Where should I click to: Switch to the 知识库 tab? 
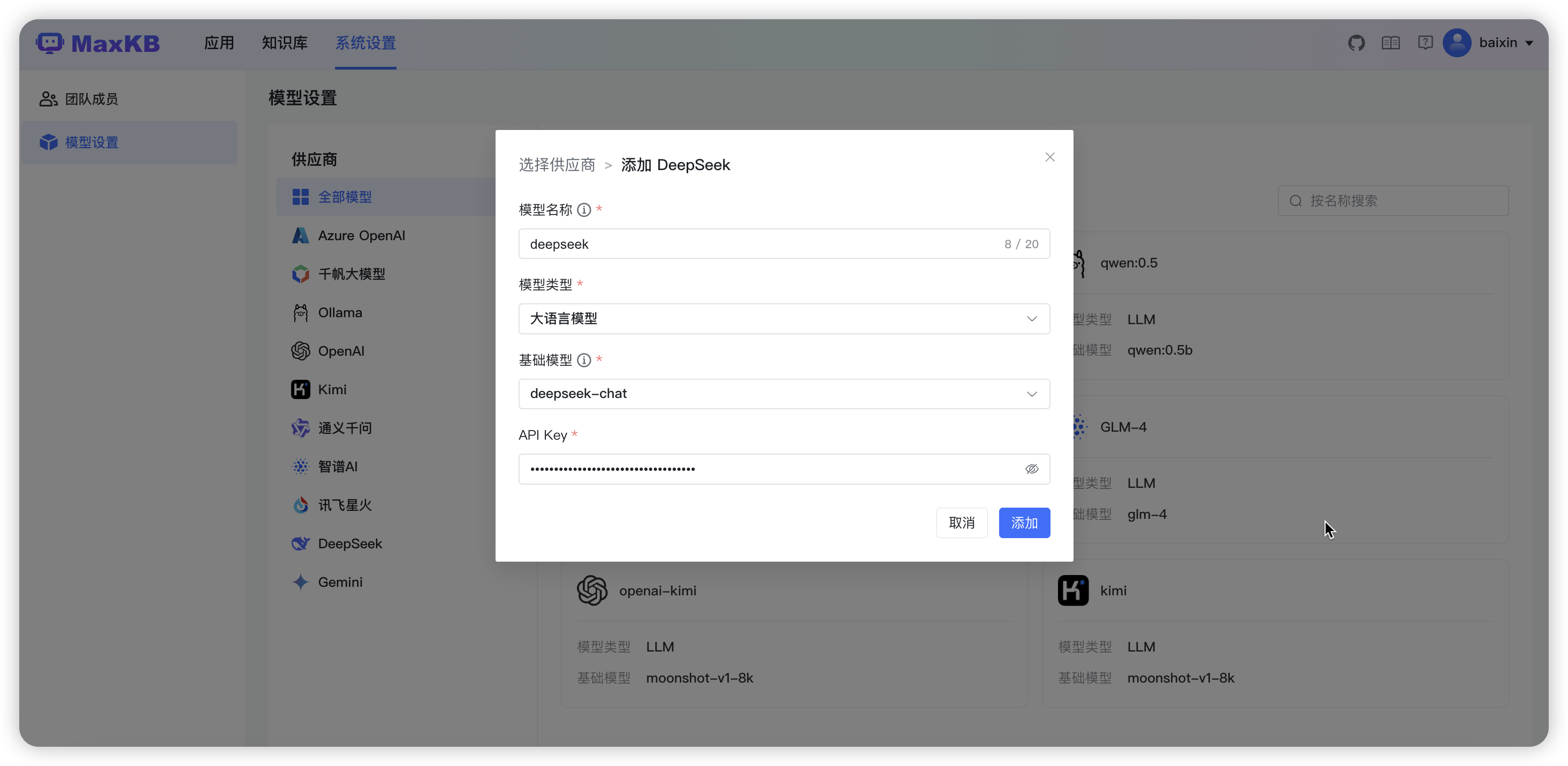tap(284, 43)
